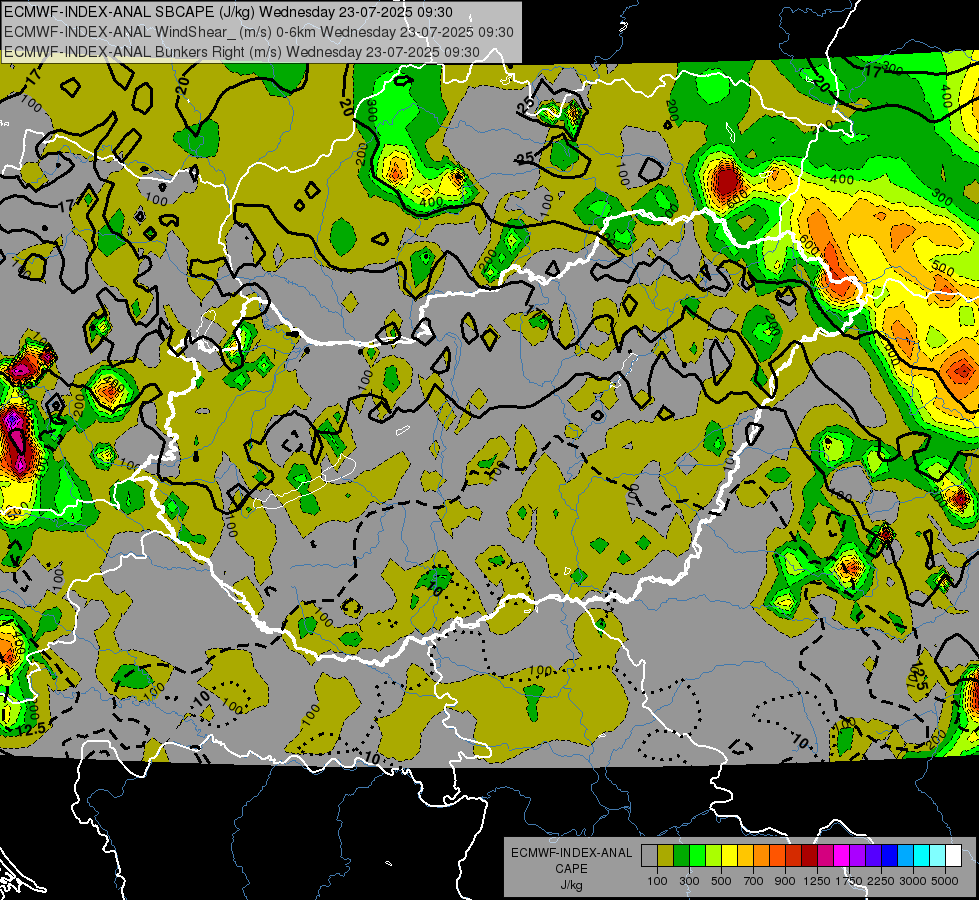The height and width of the screenshot is (900, 979).
Task: Click the ECMWF-INDEX-ANAL legend title
Action: [571, 853]
